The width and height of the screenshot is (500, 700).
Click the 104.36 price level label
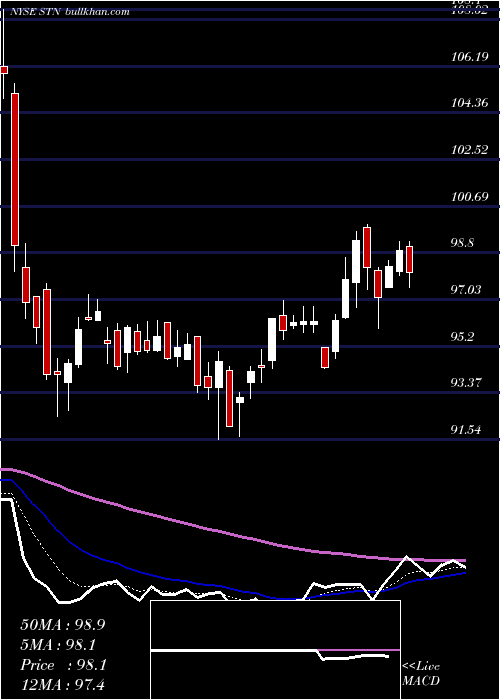coord(469,103)
